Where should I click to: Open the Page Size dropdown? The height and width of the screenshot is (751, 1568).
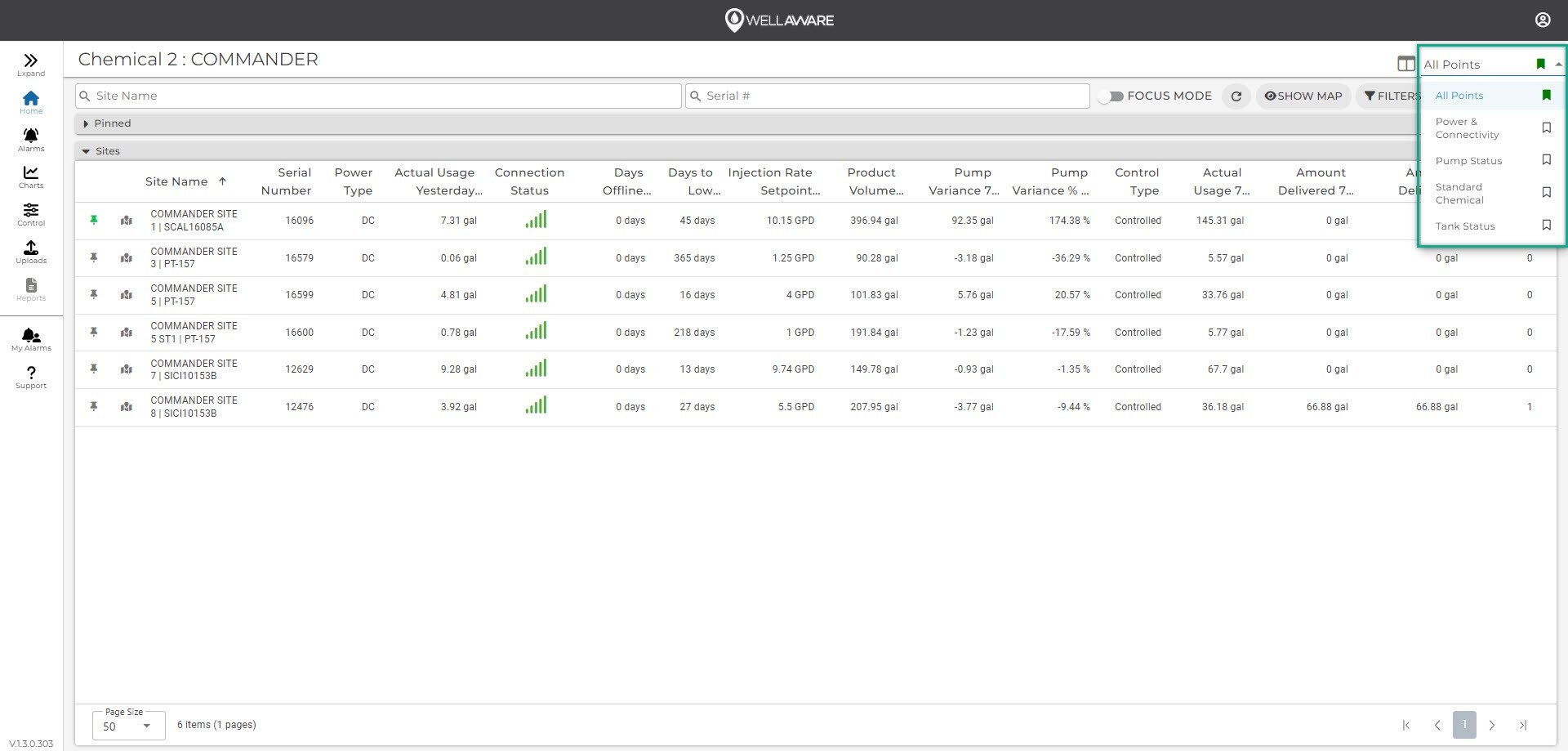pos(128,726)
